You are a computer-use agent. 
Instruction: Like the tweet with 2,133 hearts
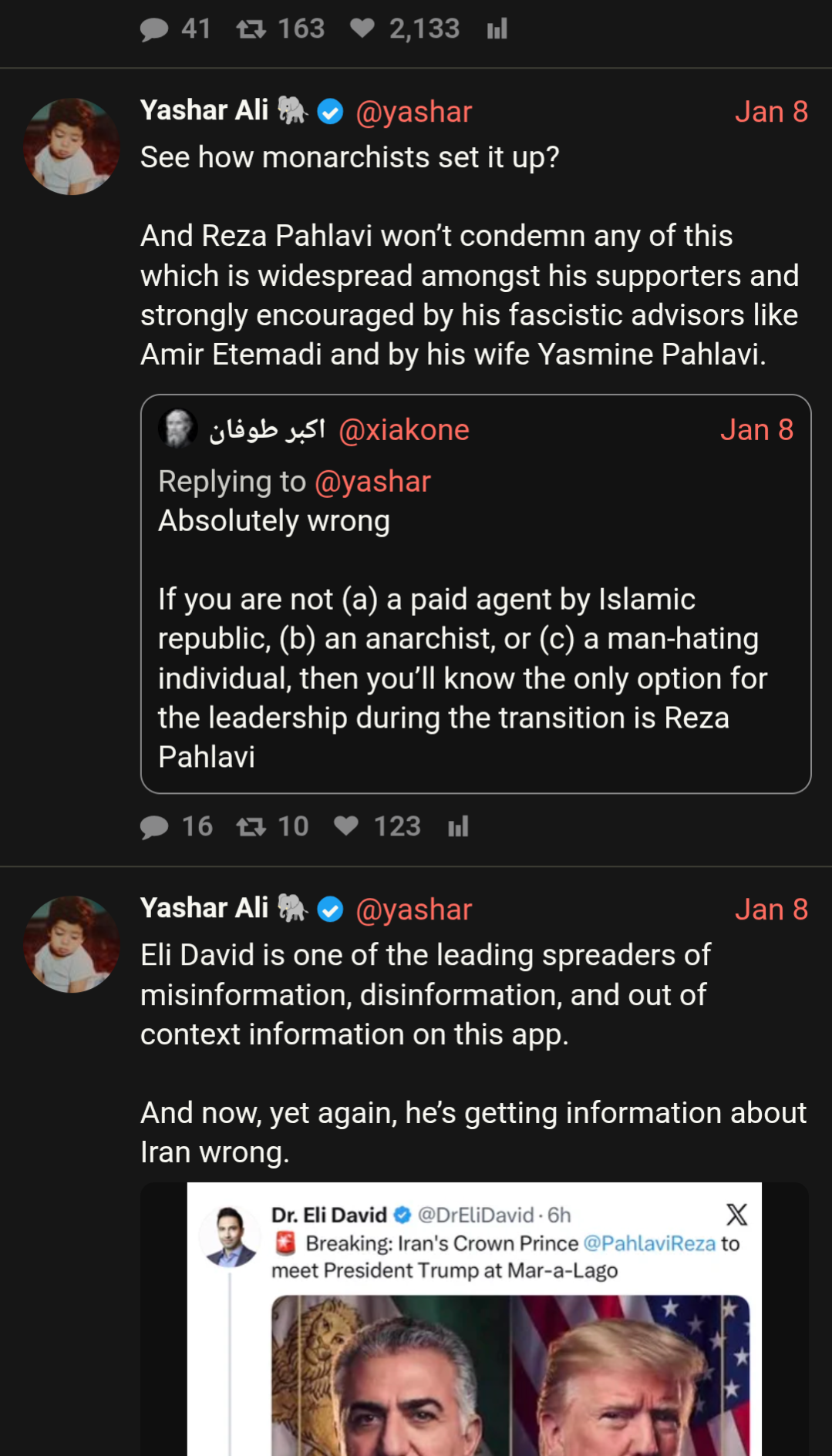[362, 29]
